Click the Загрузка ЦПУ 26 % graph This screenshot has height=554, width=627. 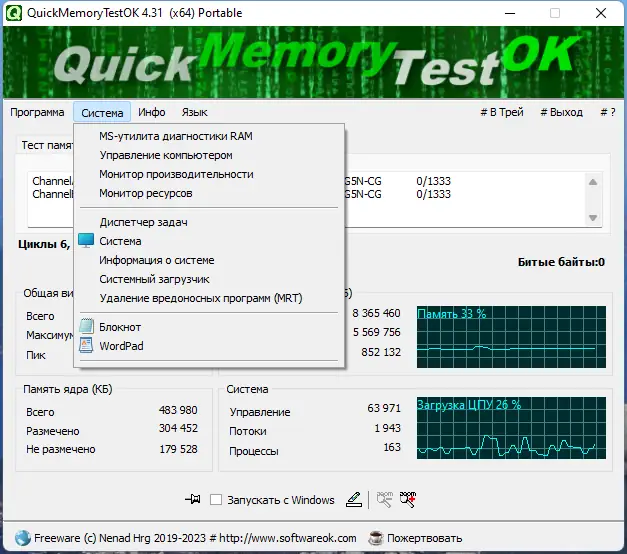[x=511, y=428]
